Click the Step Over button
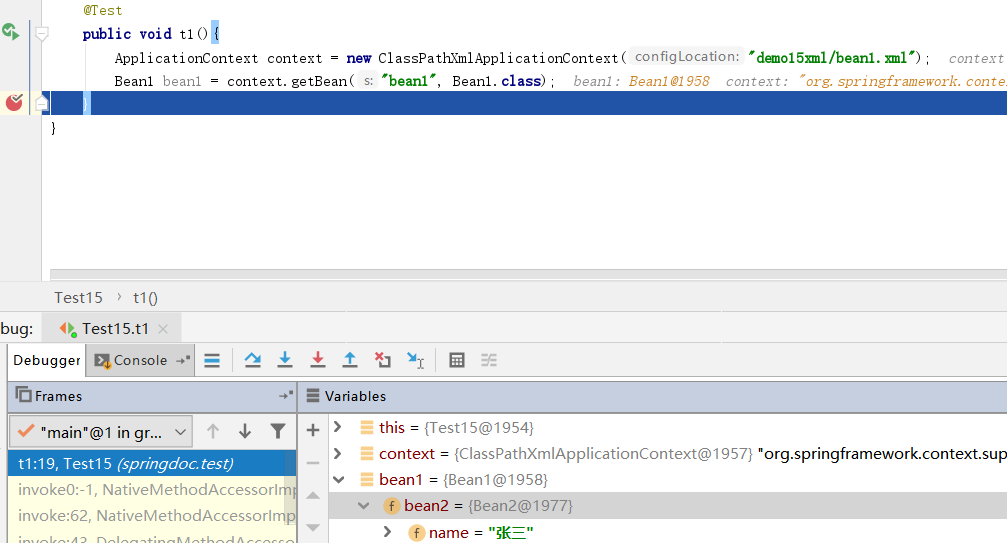The width and height of the screenshot is (1007, 543). [x=252, y=360]
